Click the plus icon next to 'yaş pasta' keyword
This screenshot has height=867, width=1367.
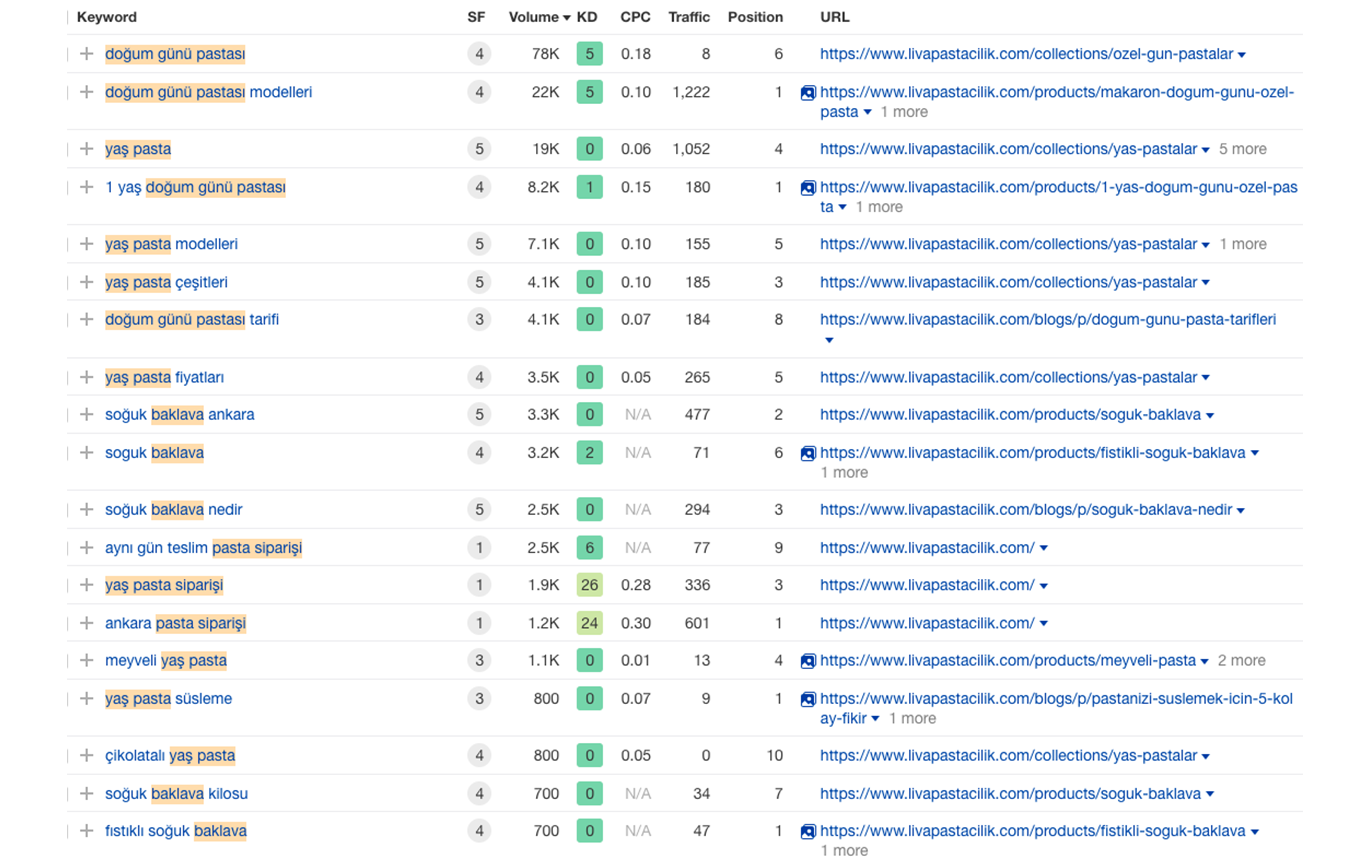click(x=86, y=149)
